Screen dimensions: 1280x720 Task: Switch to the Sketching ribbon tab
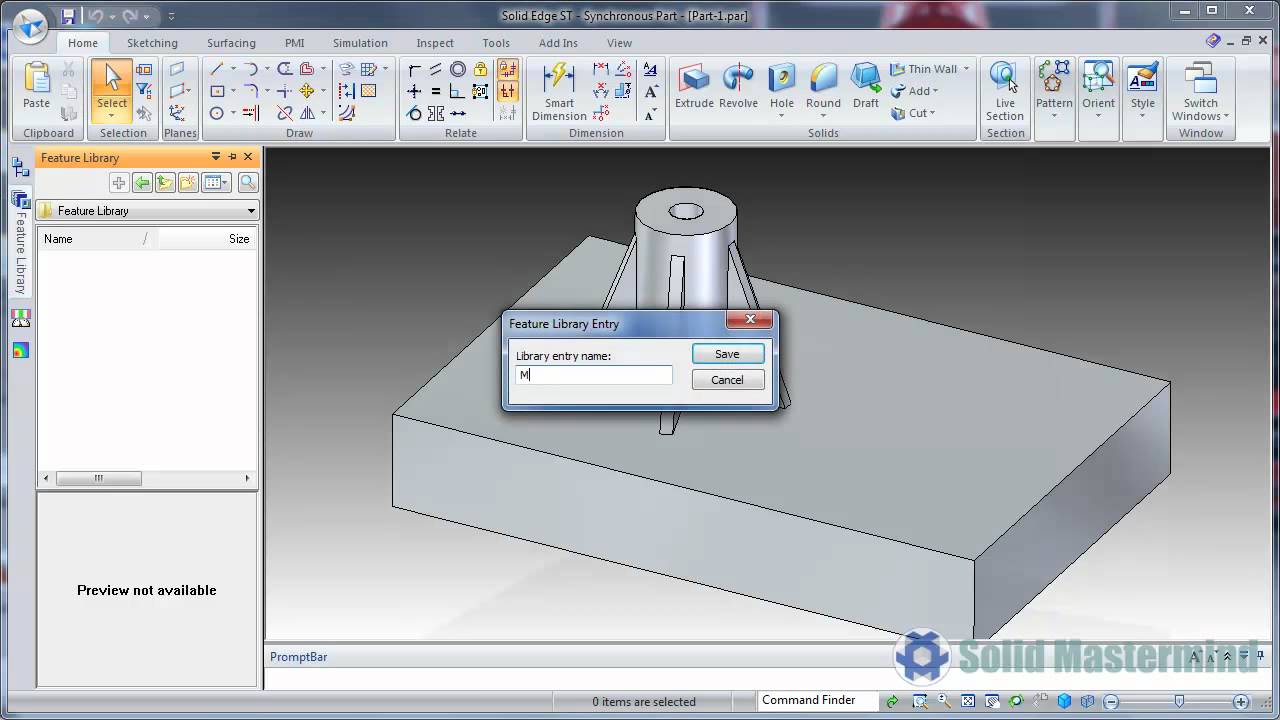[x=152, y=43]
